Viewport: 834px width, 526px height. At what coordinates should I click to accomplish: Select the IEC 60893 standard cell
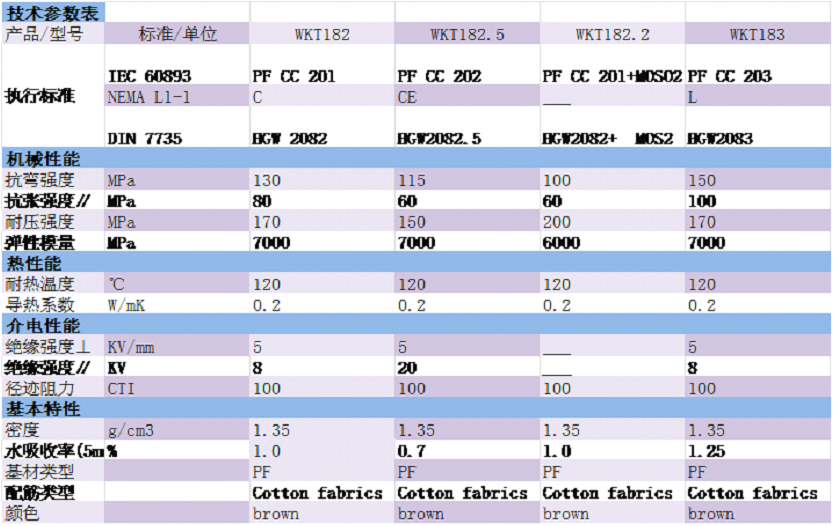(149, 76)
